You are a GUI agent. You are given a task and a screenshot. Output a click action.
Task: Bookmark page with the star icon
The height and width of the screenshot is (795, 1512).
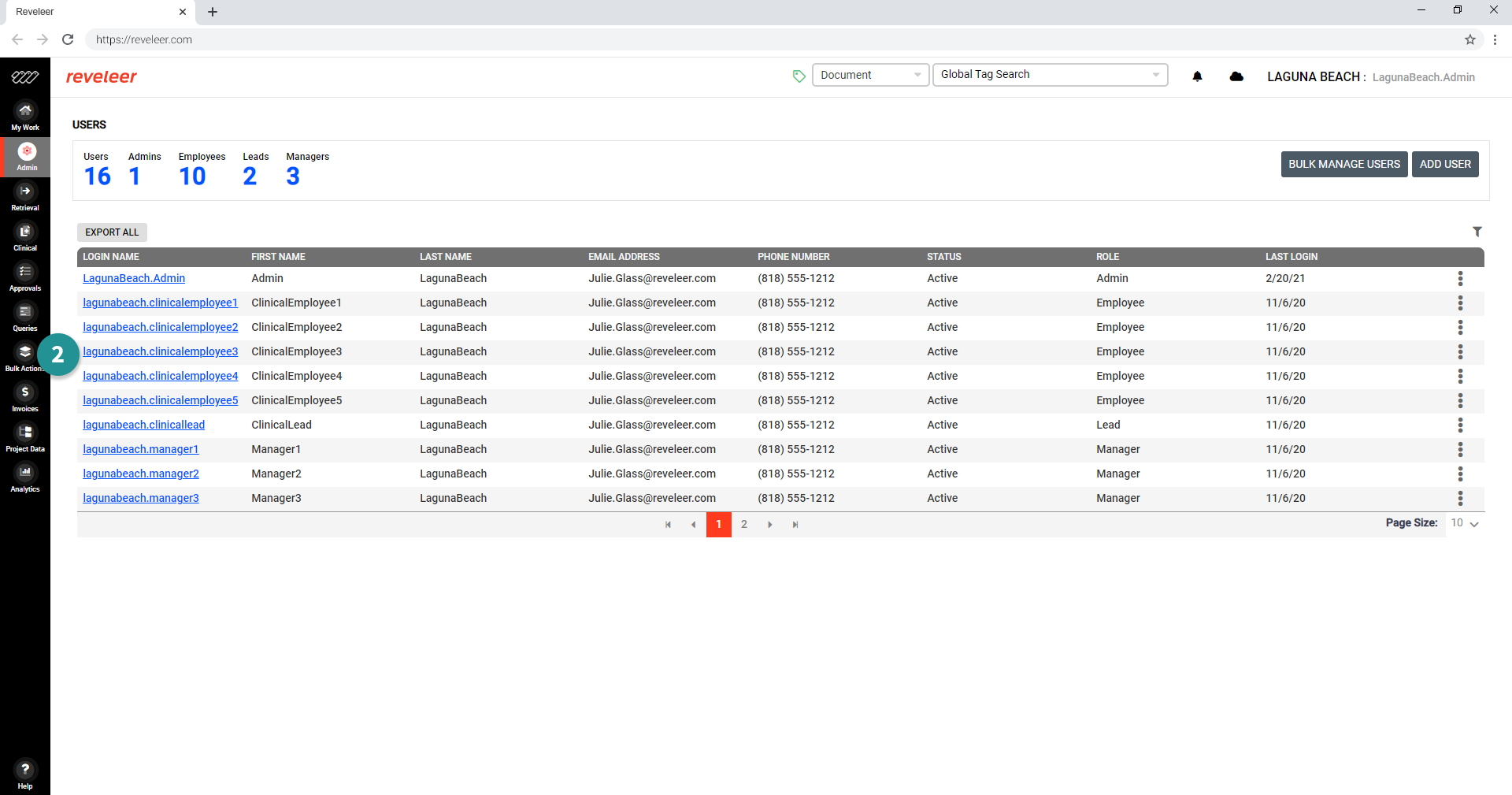pyautogui.click(x=1469, y=39)
